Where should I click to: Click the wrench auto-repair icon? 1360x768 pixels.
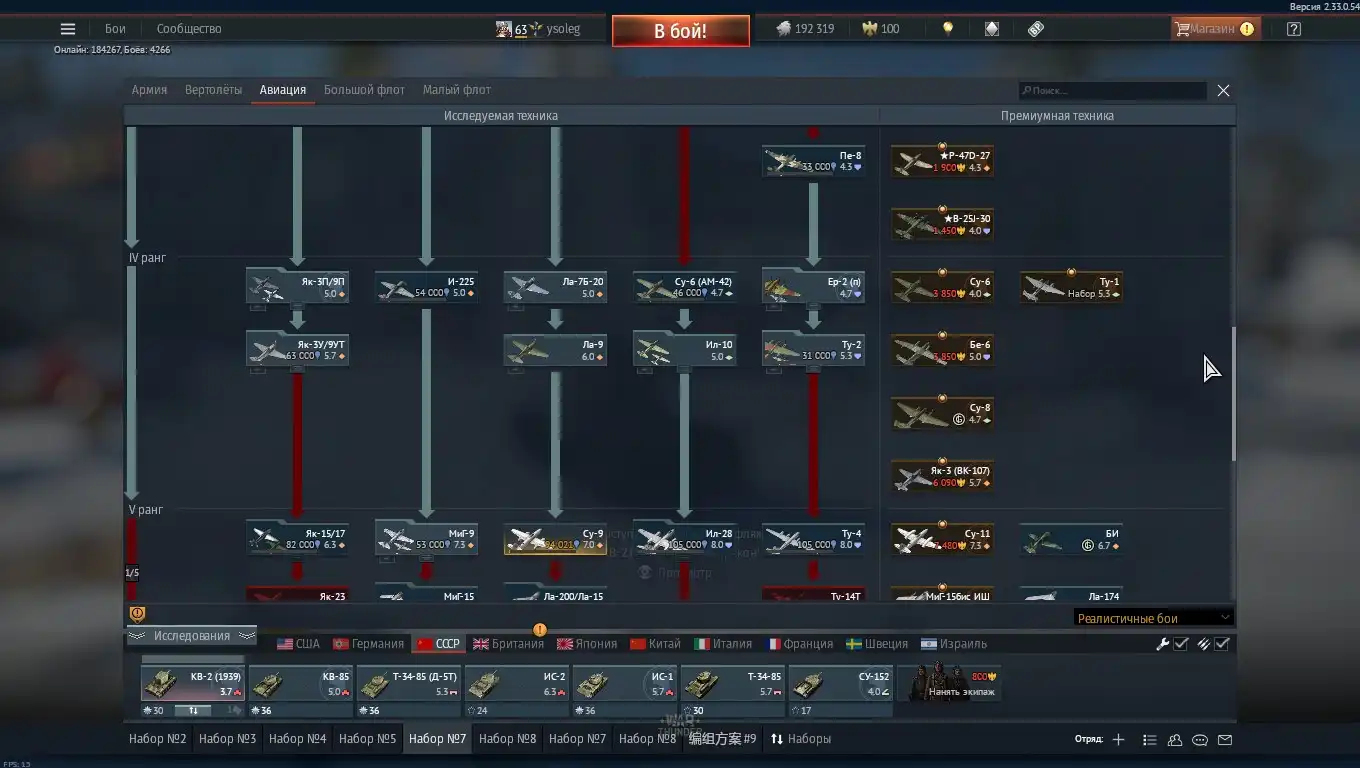coord(1162,644)
